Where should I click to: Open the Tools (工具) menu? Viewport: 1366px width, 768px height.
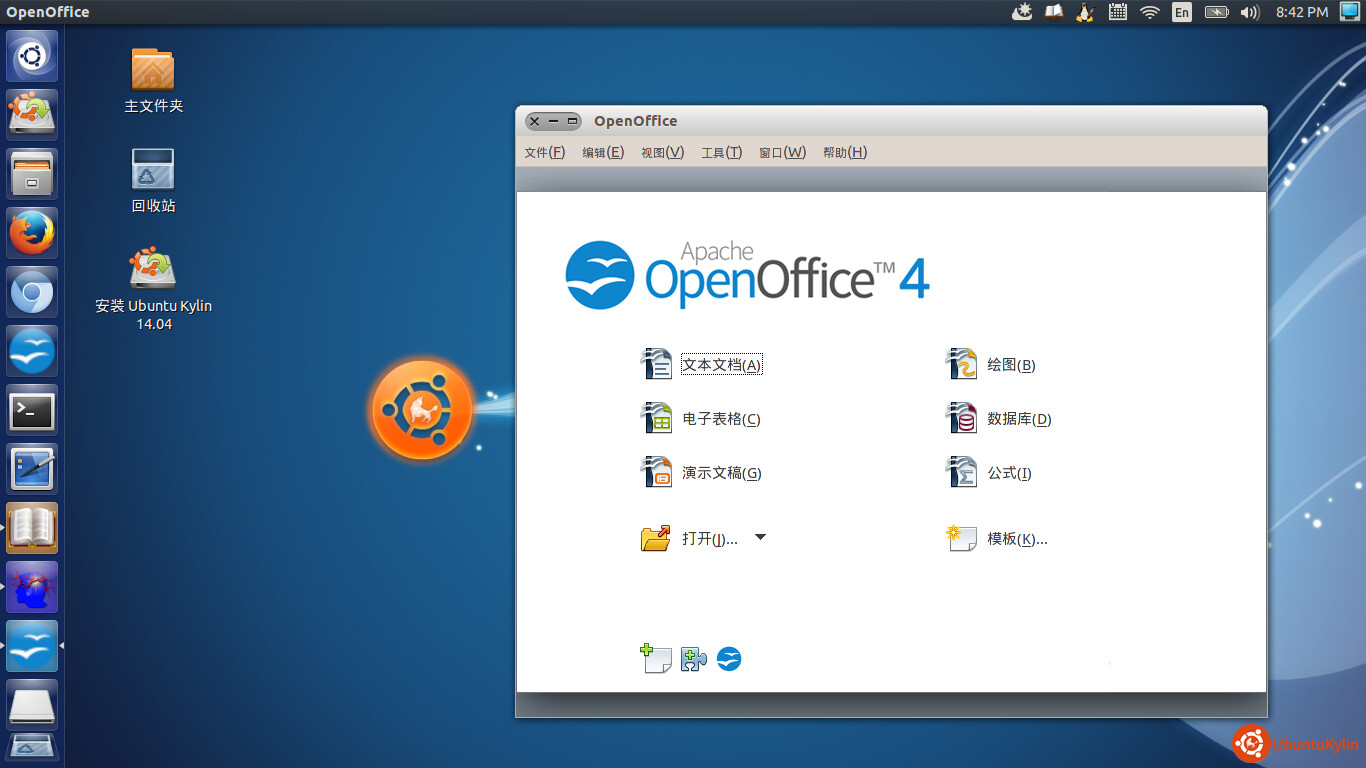click(x=721, y=152)
